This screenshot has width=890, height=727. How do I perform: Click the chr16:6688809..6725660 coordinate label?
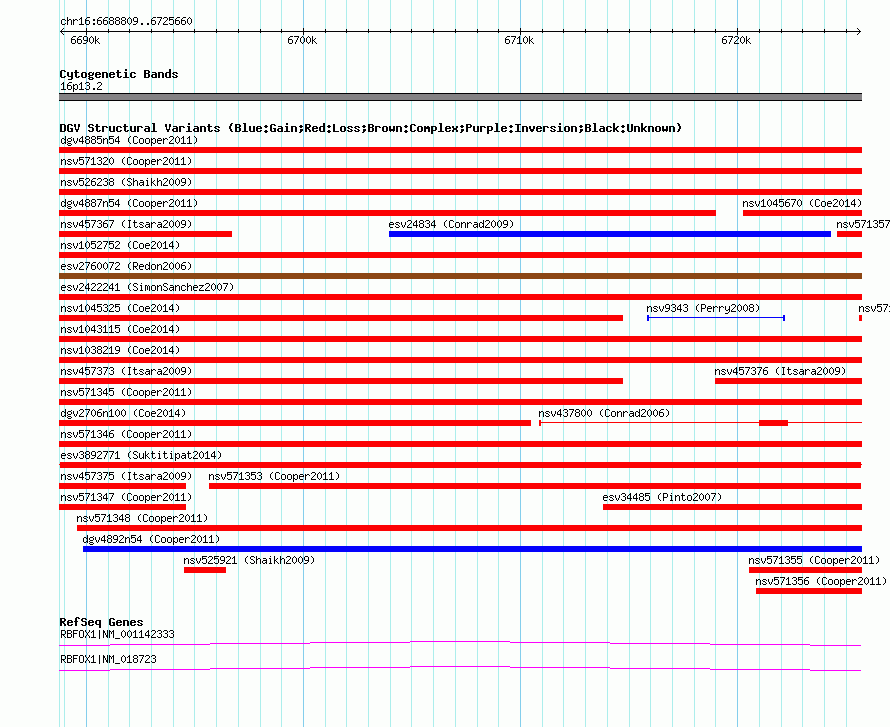126,22
